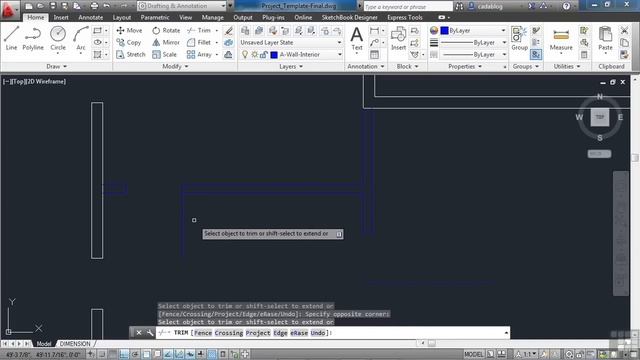Open the Manage ribbon tab

tap(212, 18)
